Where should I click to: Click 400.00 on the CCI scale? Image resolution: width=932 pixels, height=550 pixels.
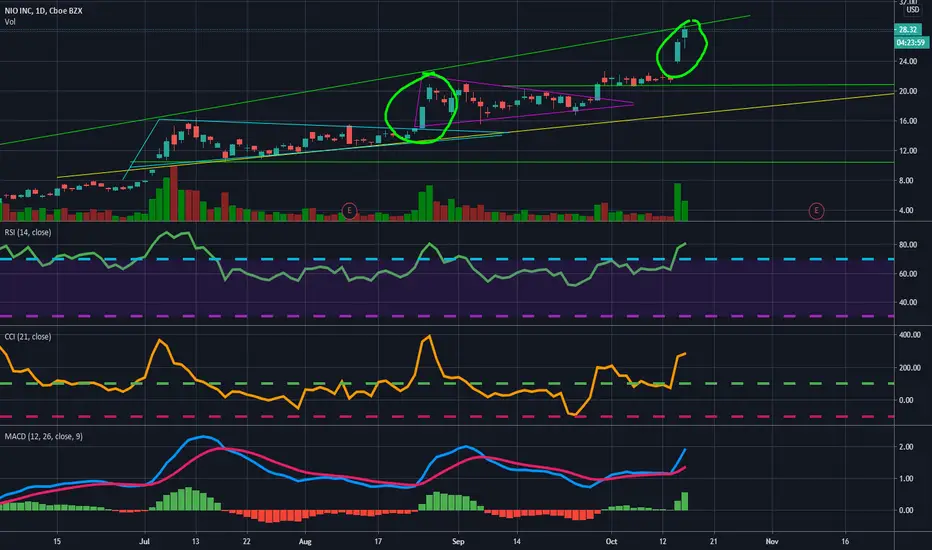(910, 335)
